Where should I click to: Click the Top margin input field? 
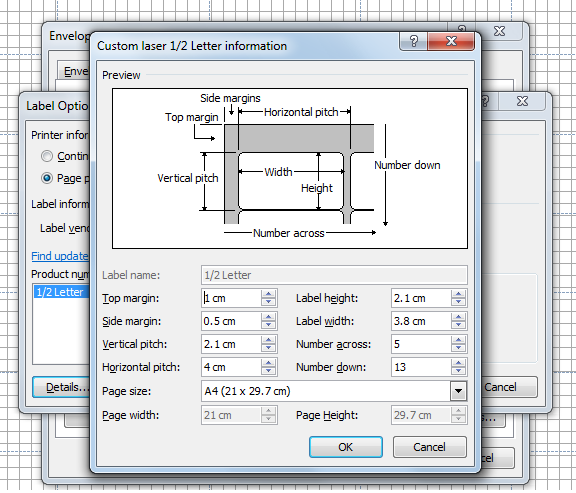[231, 298]
